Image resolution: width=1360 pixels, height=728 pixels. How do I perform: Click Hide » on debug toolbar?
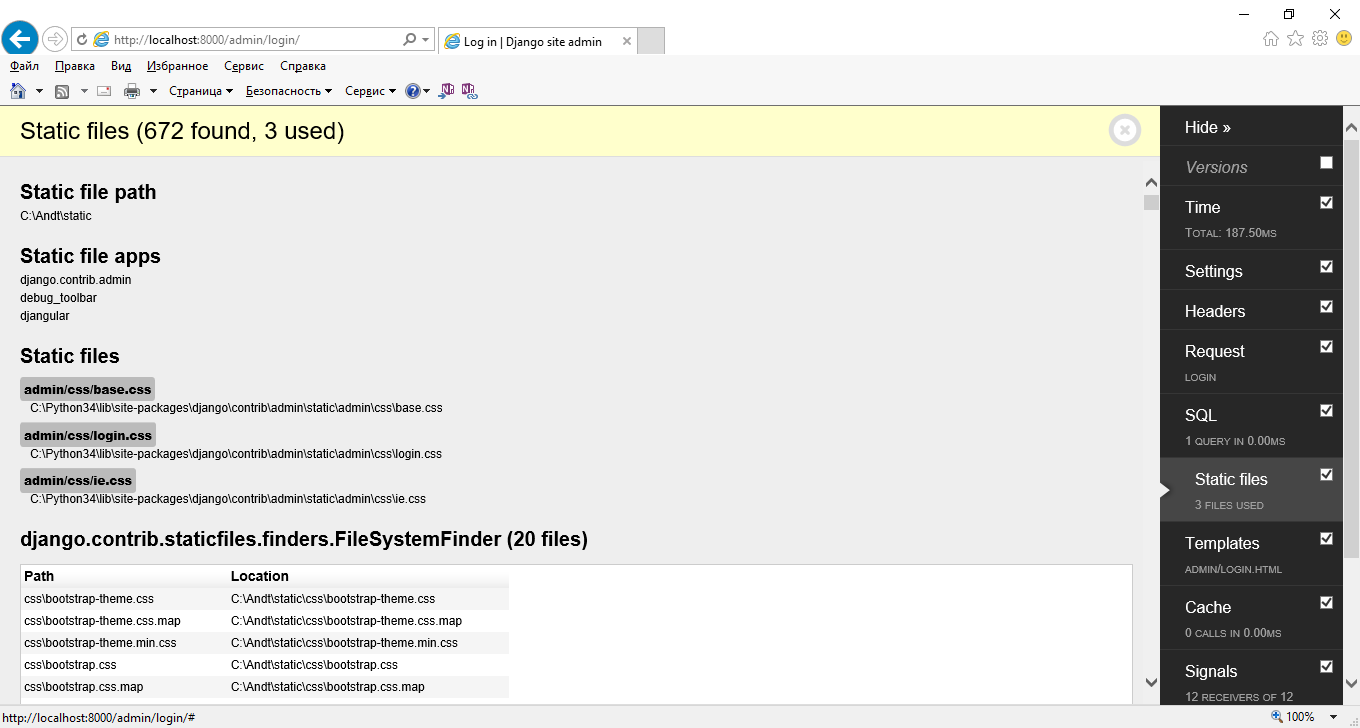[x=1207, y=127]
